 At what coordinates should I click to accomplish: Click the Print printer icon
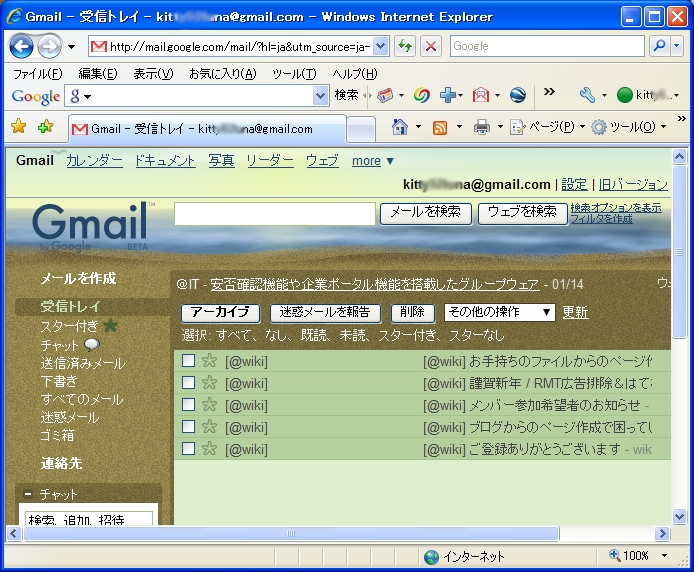tap(482, 128)
